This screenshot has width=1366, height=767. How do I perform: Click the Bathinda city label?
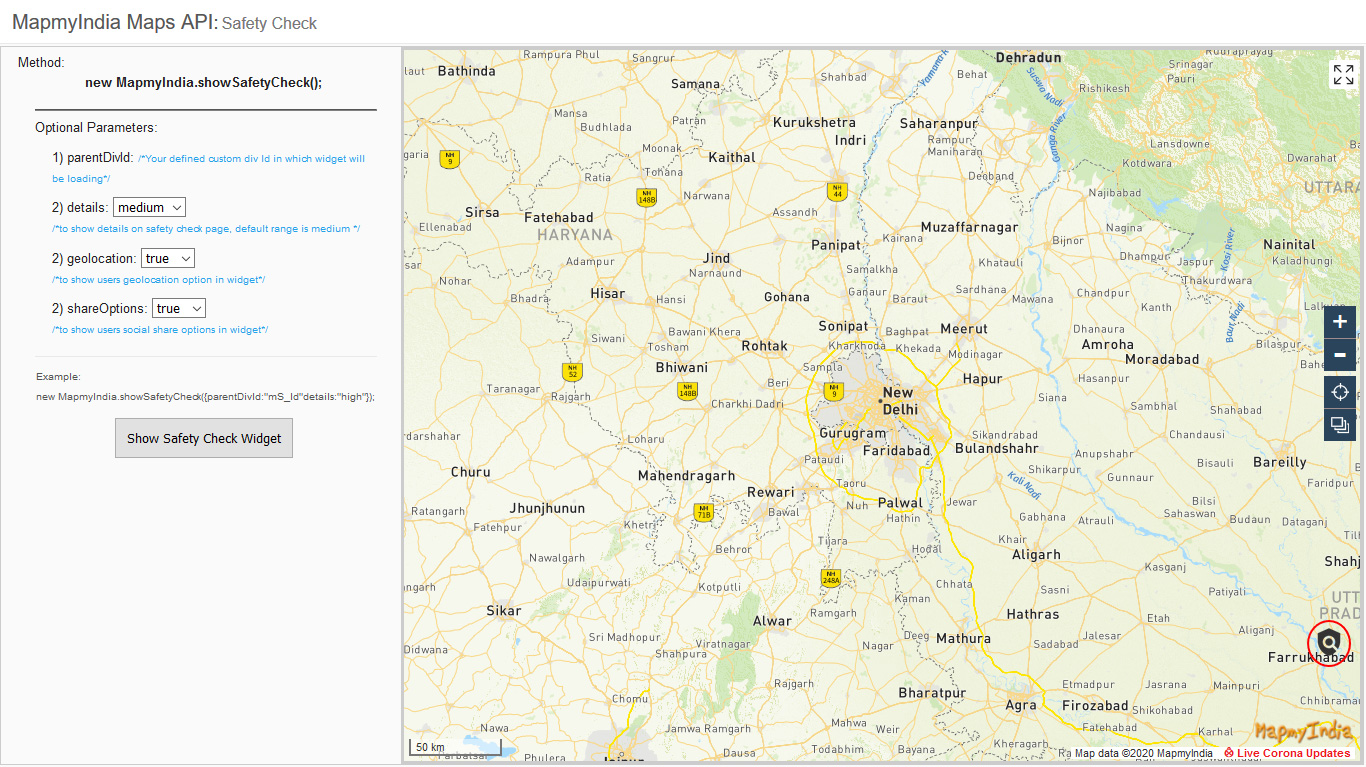point(467,71)
